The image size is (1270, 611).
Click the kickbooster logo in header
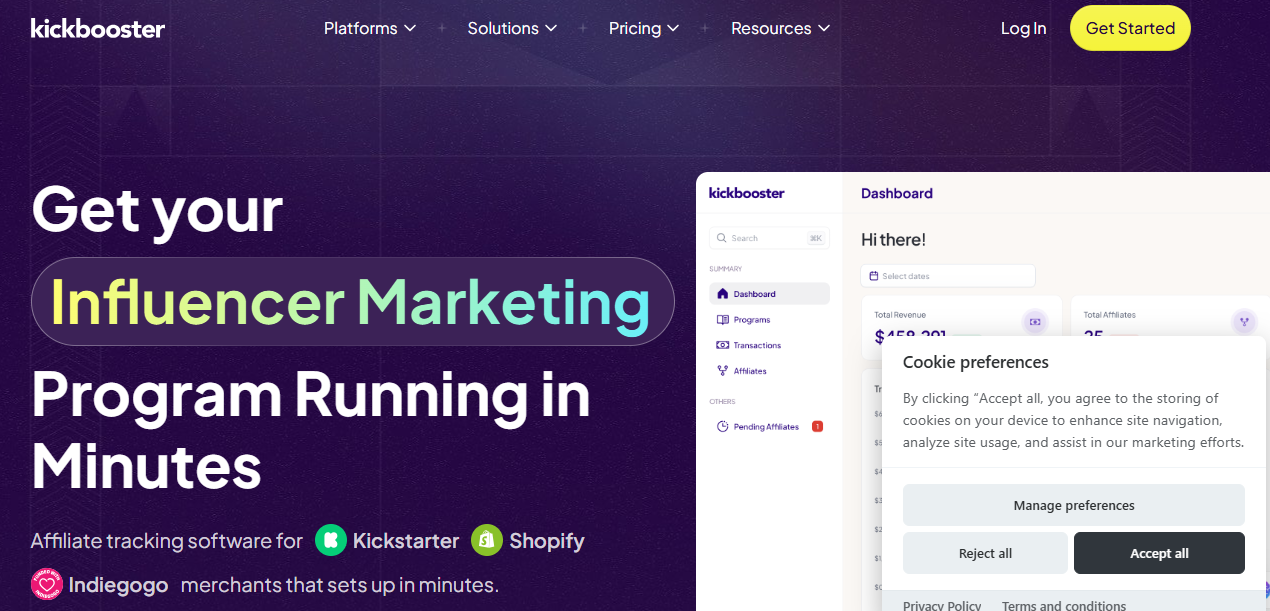(x=98, y=28)
